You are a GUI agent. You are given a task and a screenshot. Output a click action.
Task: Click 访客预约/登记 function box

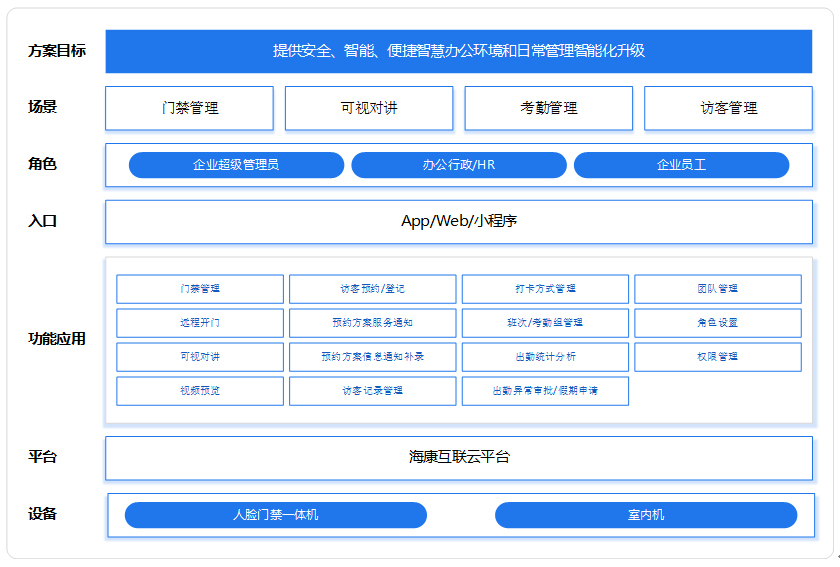[x=372, y=289]
